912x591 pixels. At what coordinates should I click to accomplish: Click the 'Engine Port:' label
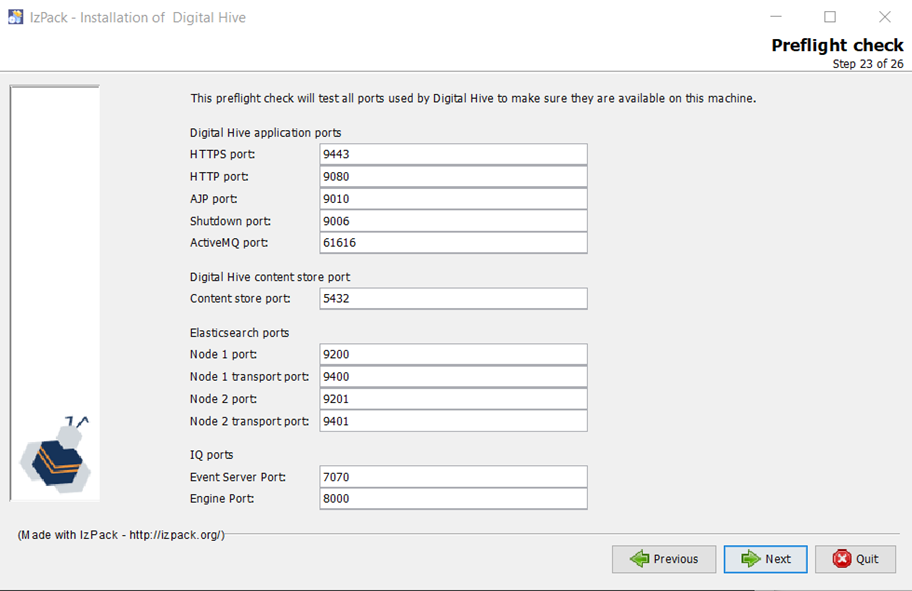coord(222,499)
